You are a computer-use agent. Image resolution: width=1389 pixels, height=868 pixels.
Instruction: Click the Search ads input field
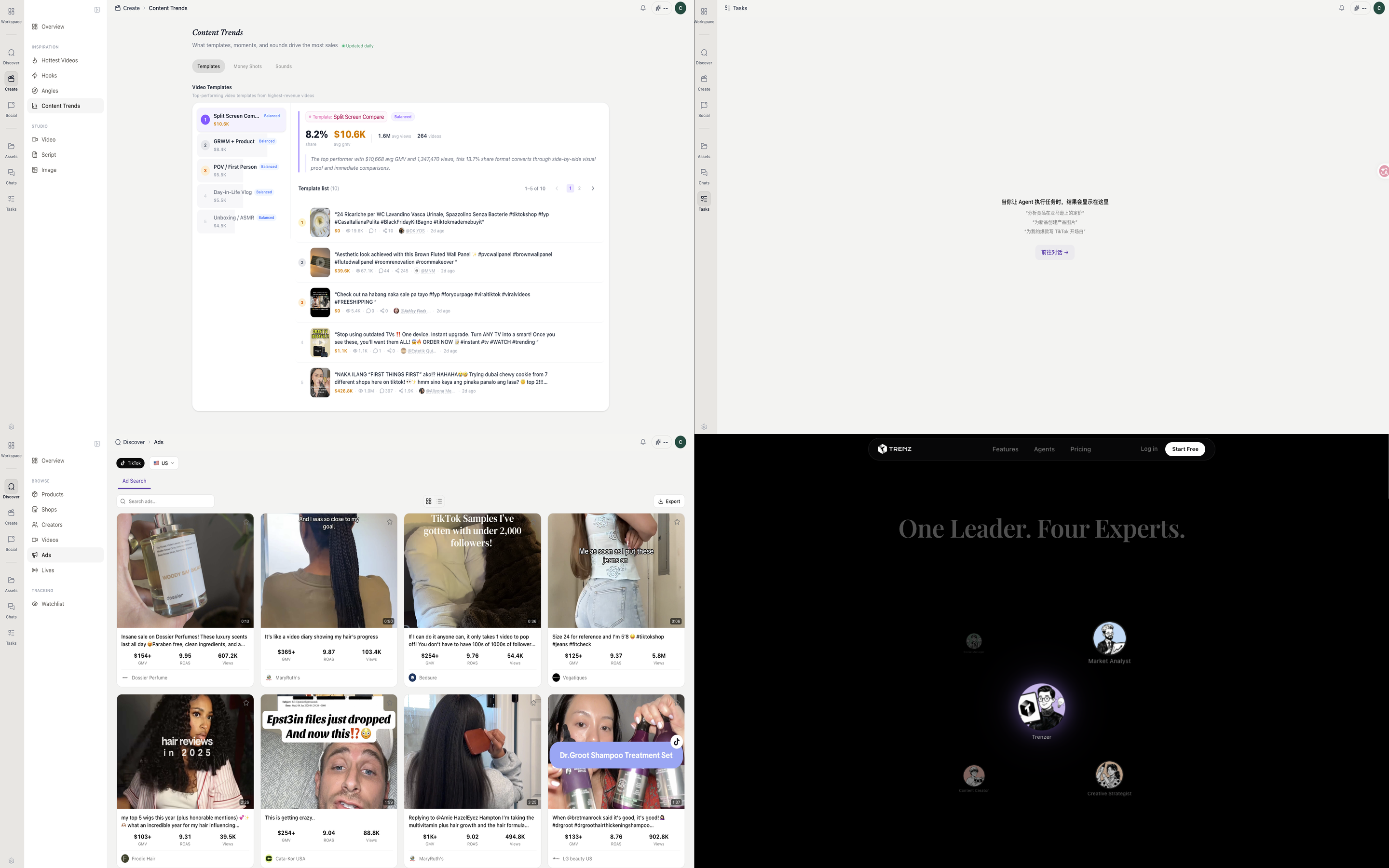click(x=166, y=501)
